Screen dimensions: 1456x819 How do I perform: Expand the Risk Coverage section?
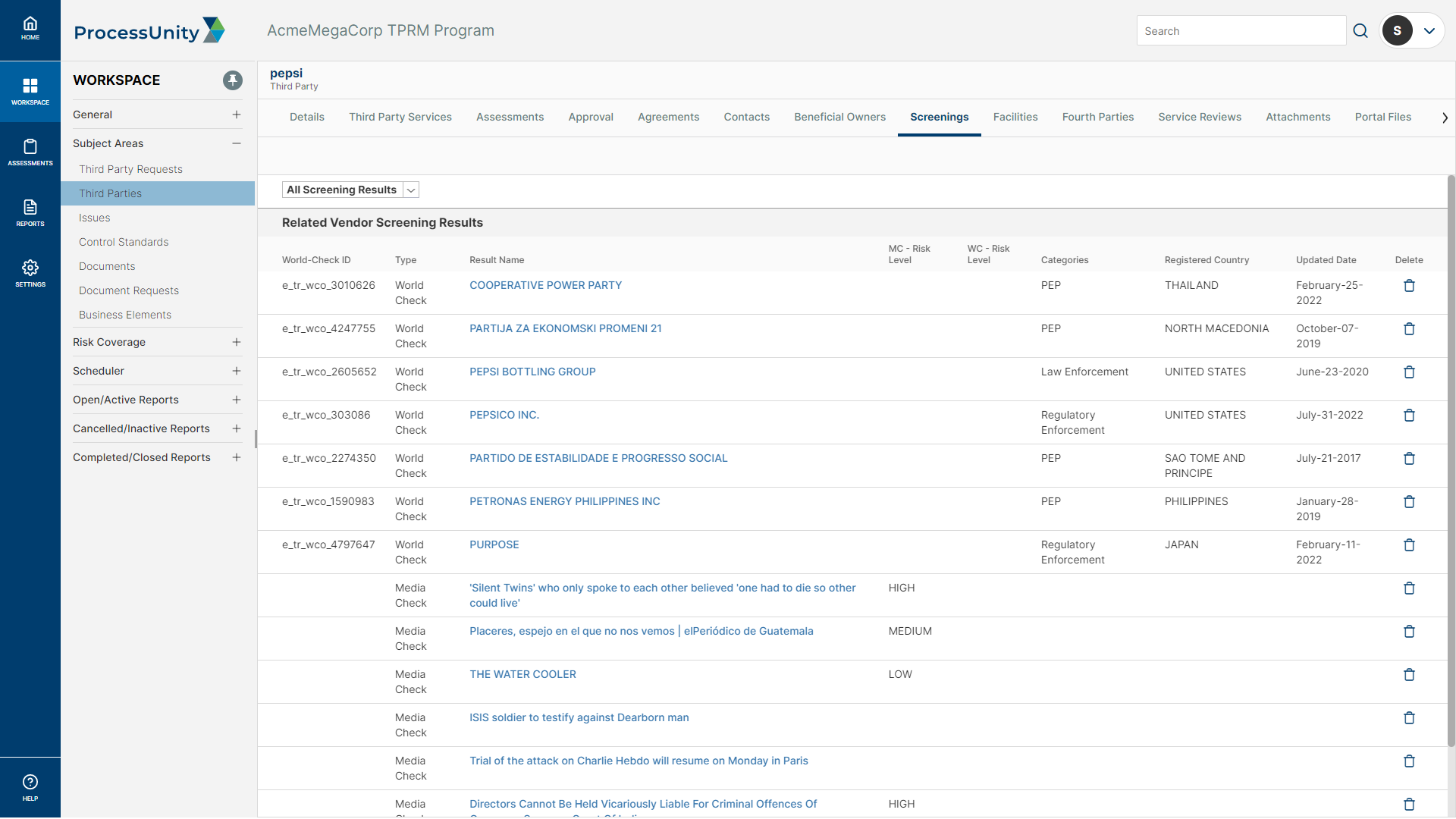(x=237, y=342)
